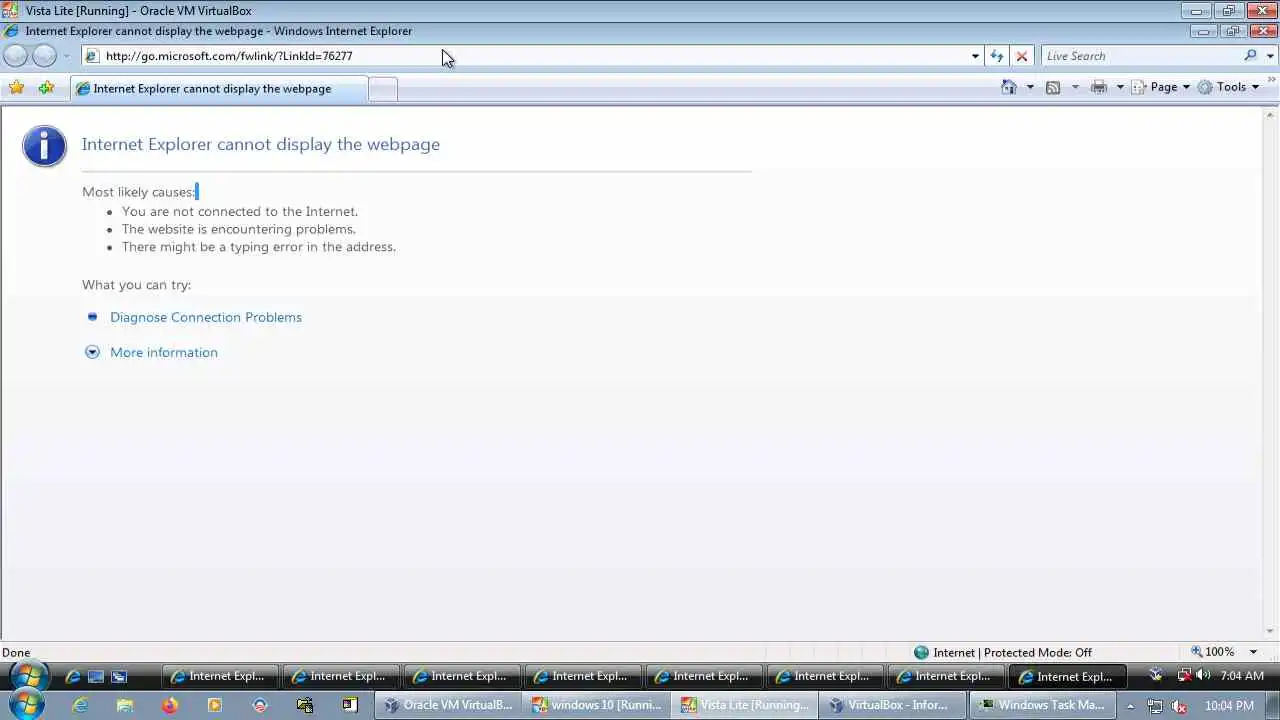Open the Tools menu
1280x720 pixels.
point(1228,87)
